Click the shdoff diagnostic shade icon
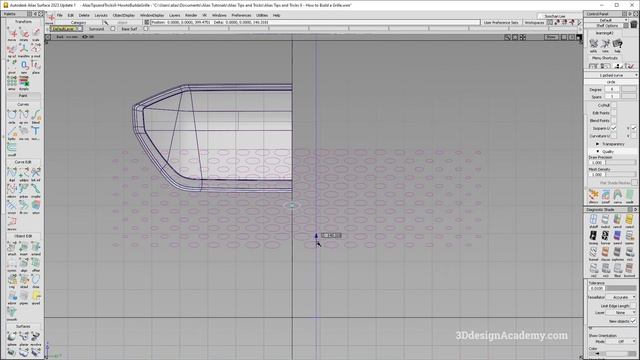Screen dimensions: 640x360 coord(593,220)
